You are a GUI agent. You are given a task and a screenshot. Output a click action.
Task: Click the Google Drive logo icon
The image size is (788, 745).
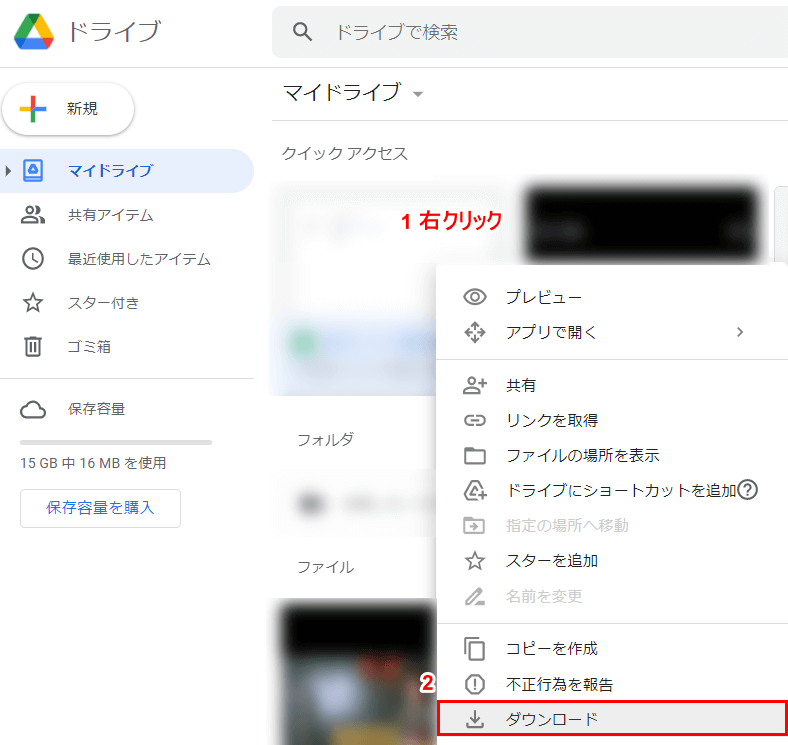[35, 32]
